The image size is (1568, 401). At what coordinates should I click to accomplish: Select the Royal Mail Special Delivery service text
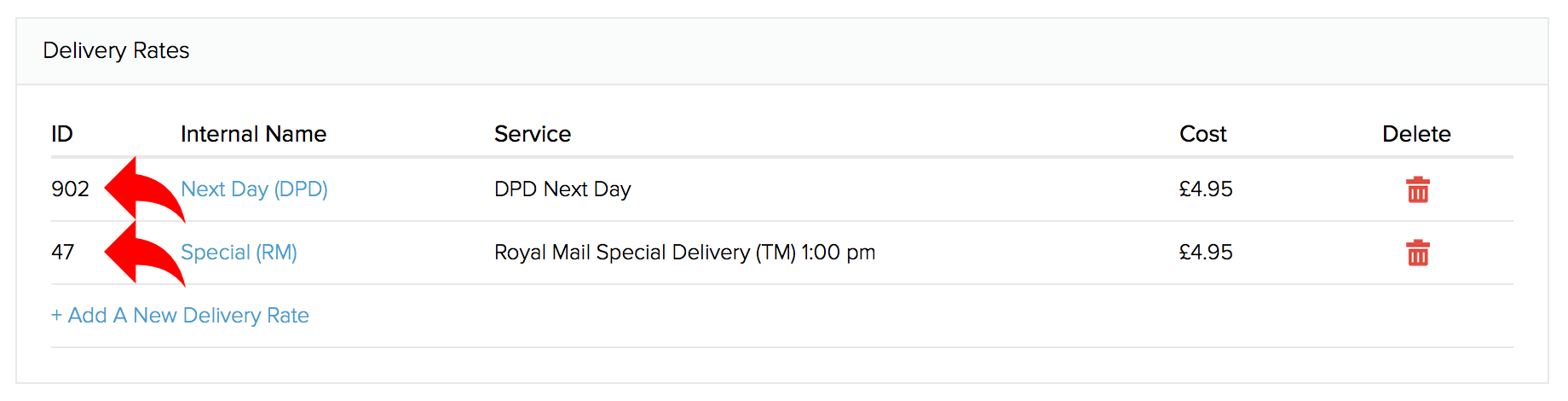pyautogui.click(x=685, y=253)
